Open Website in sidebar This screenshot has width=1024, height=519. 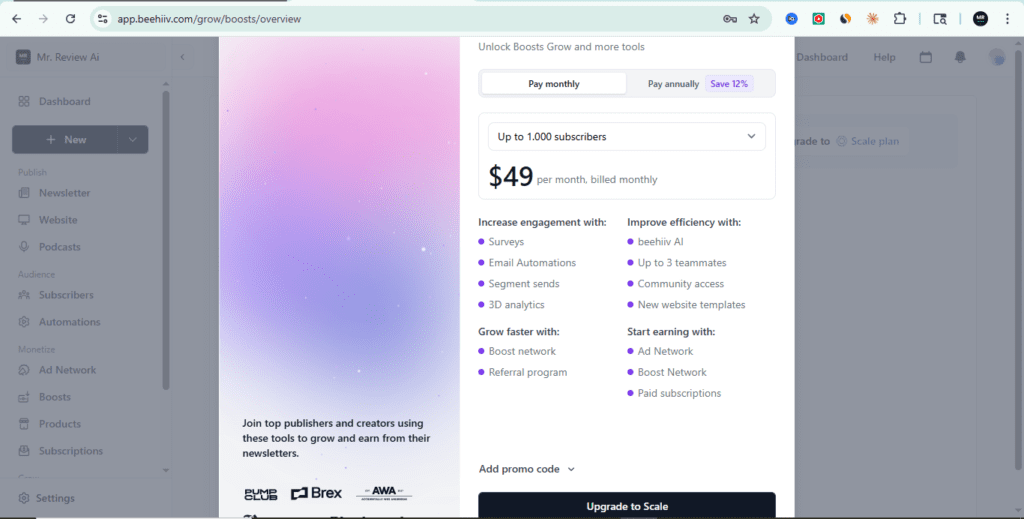[x=57, y=220]
